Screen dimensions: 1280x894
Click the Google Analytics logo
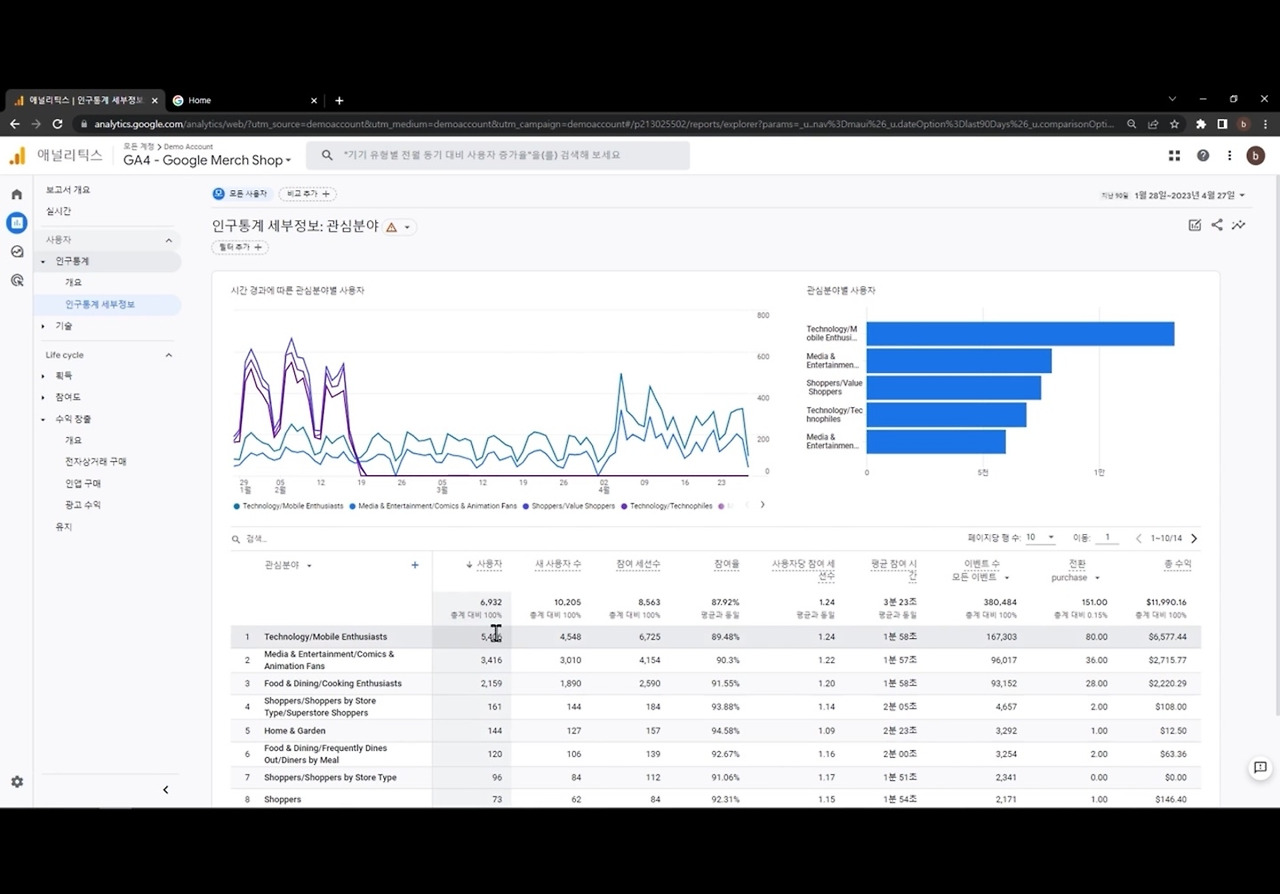click(x=17, y=155)
